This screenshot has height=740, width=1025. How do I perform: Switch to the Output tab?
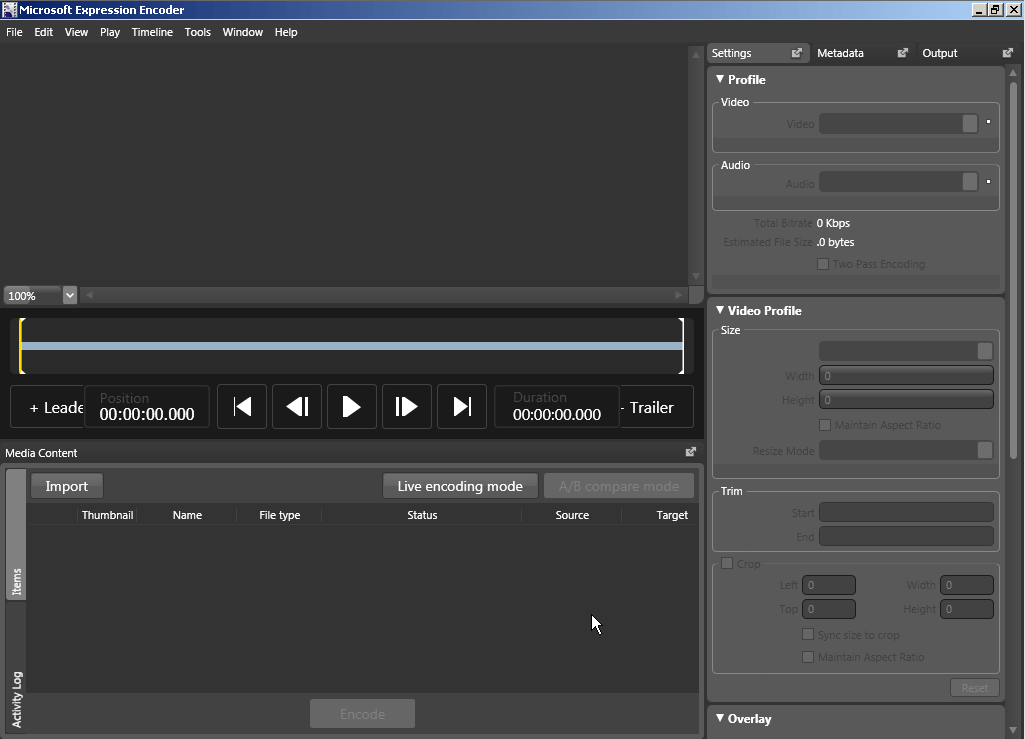[939, 53]
